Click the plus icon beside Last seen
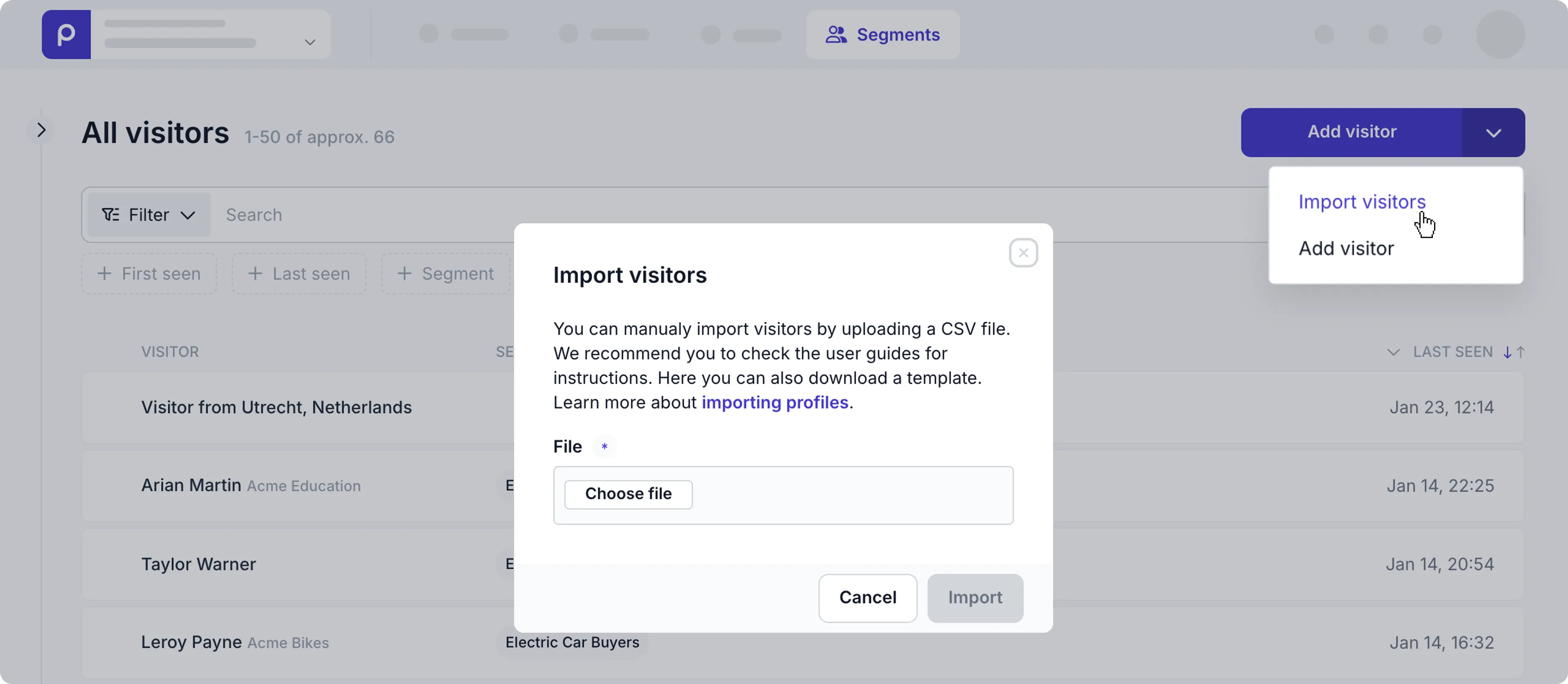 255,273
